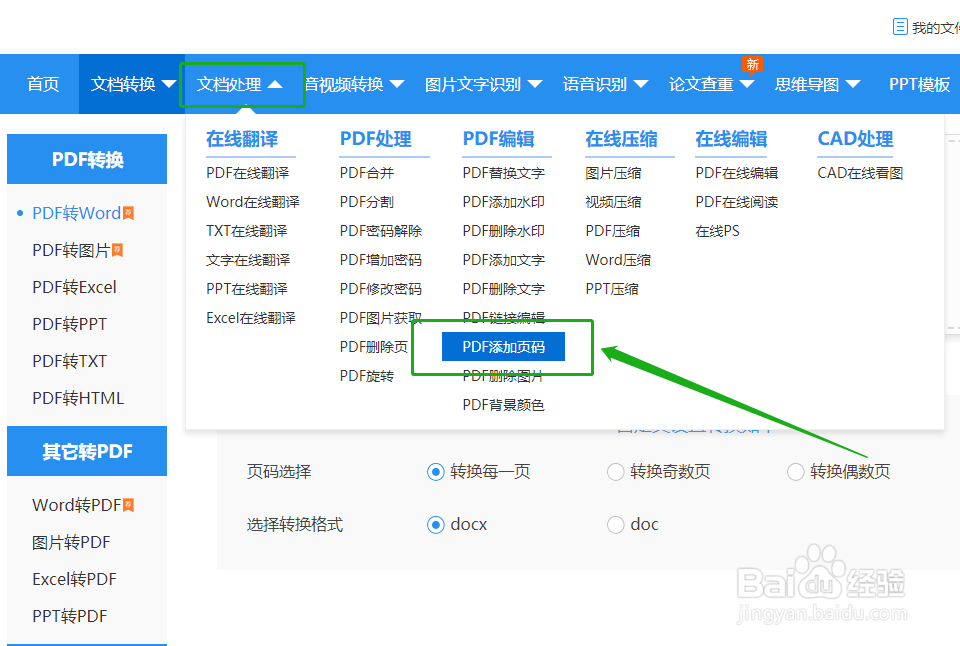
Task: Open 我的文件 via the document icon
Action: [x=900, y=26]
